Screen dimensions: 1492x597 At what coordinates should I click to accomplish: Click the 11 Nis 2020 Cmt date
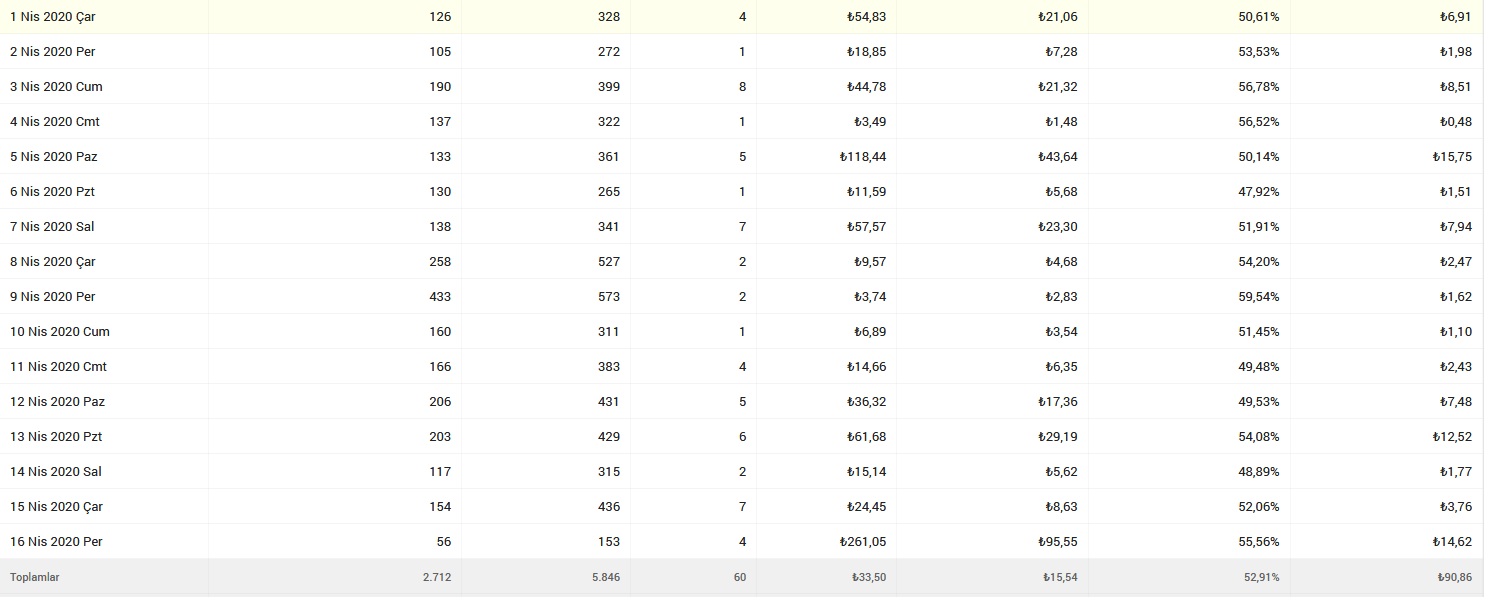(58, 367)
